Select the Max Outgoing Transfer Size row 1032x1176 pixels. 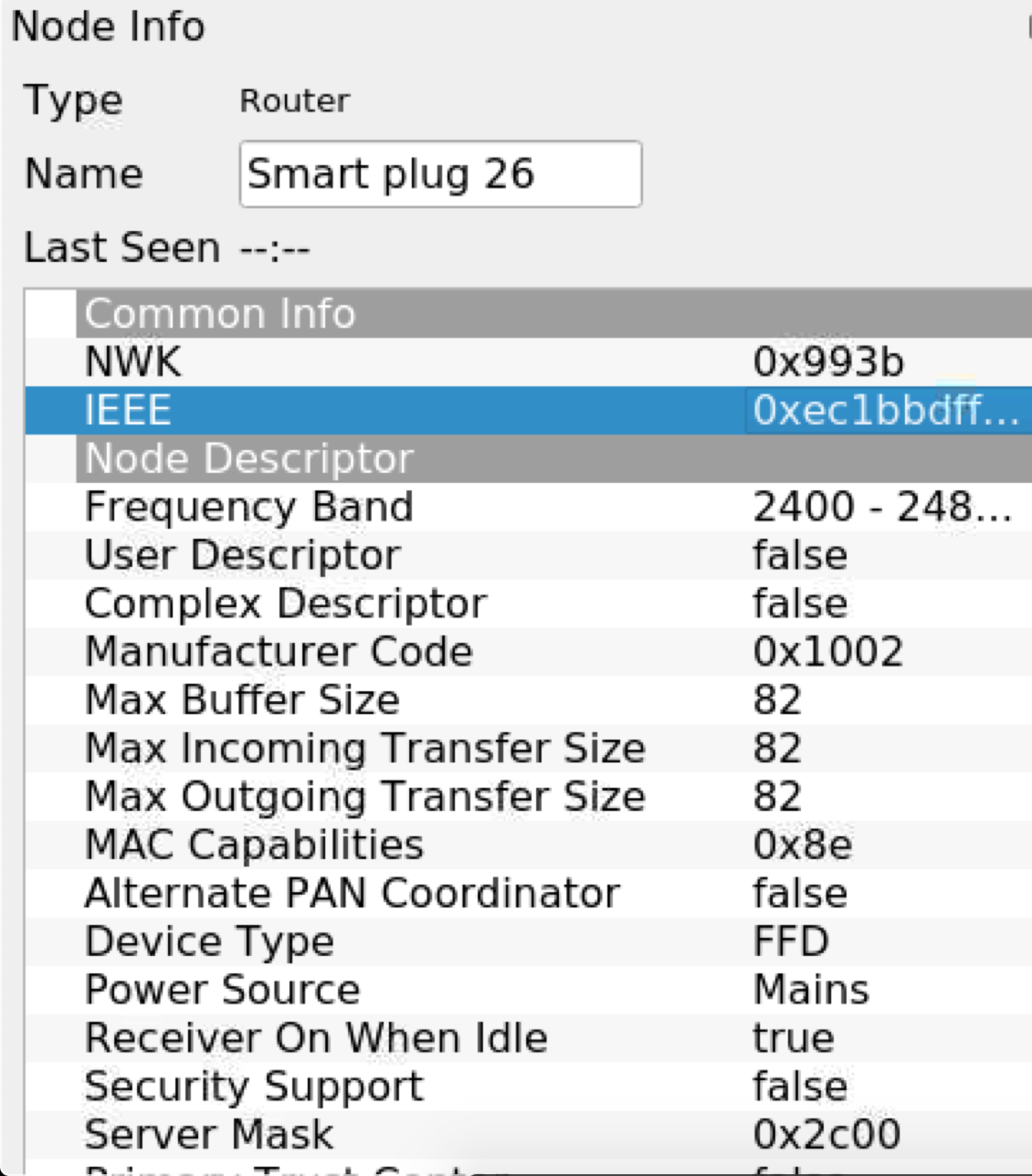(365, 795)
